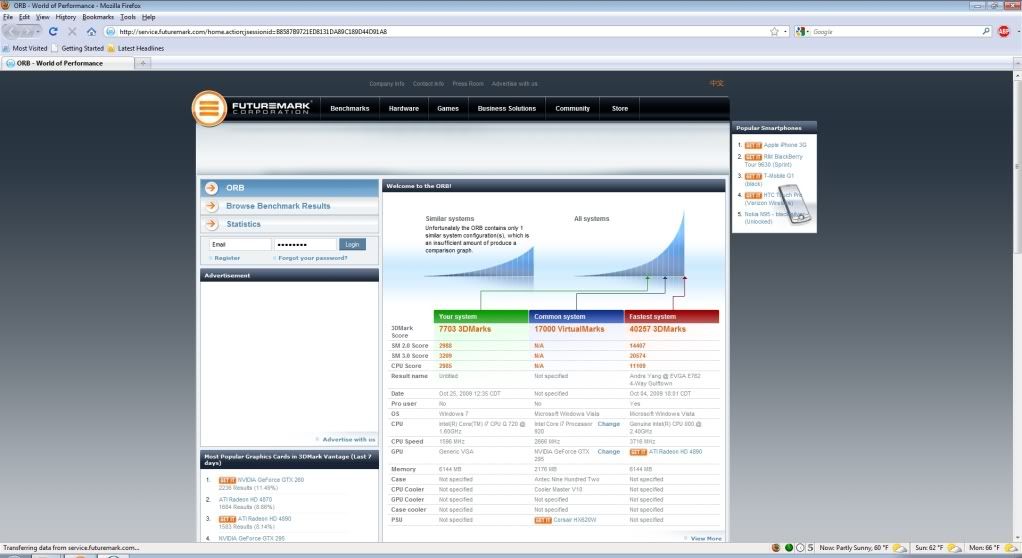Click the back/forward navigation arrows
Image resolution: width=1022 pixels, height=558 pixels.
click(x=22, y=31)
